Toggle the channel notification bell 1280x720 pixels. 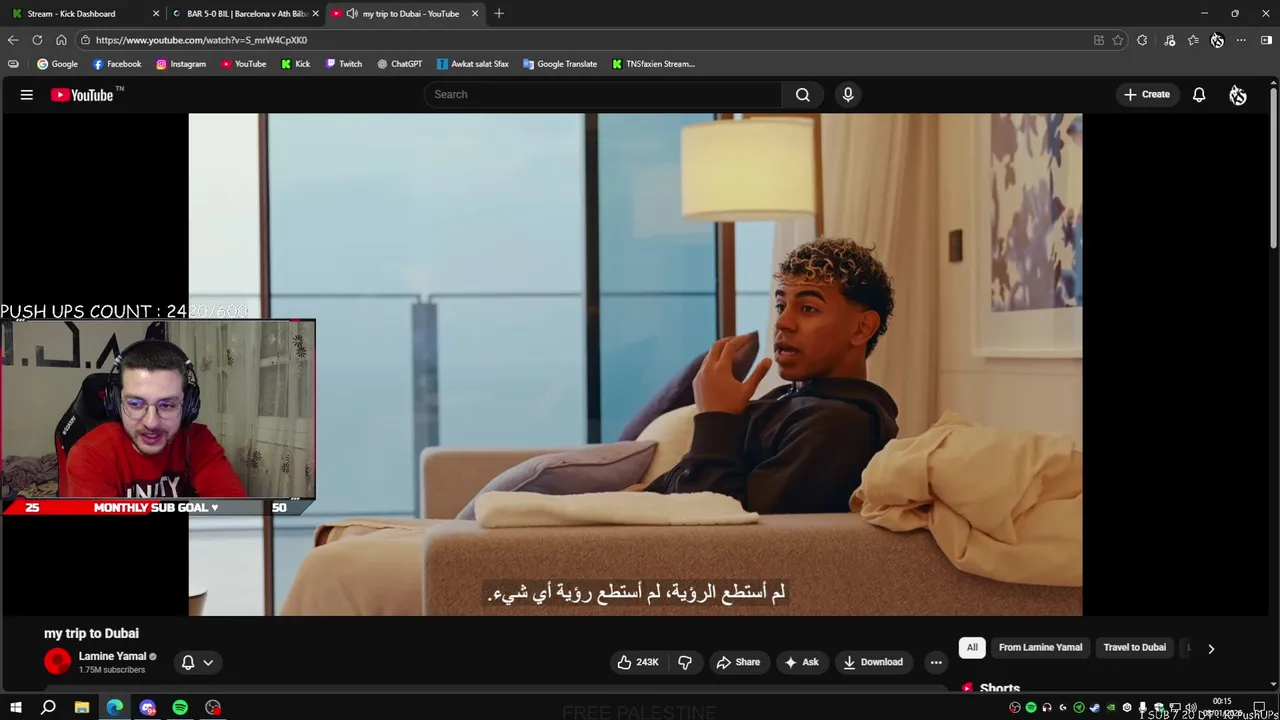(x=187, y=662)
